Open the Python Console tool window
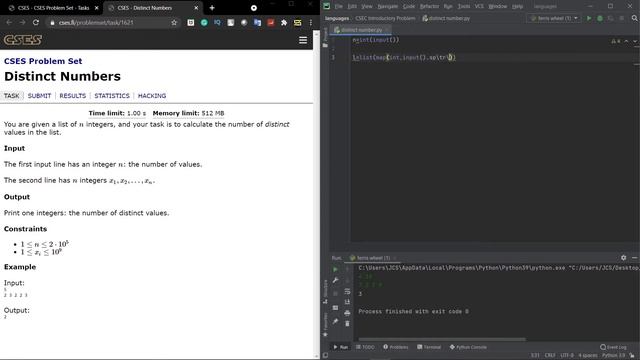 coord(468,347)
